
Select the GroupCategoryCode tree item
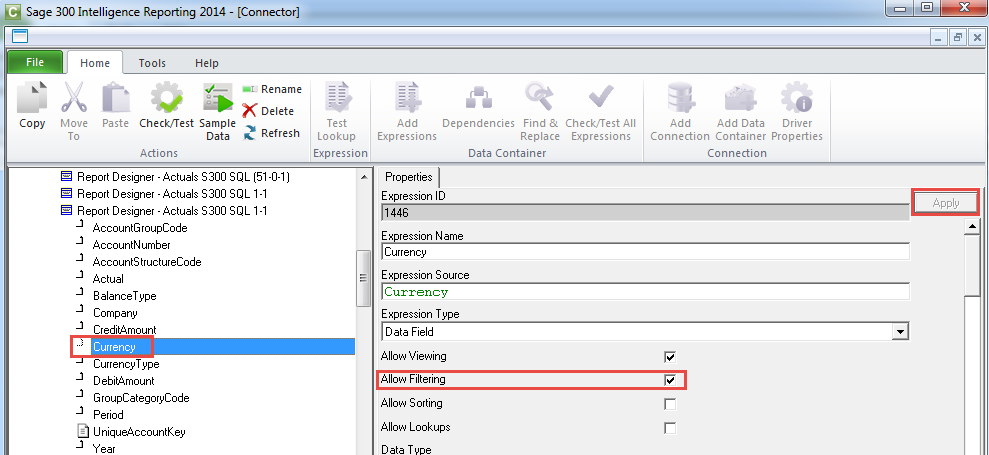[141, 398]
